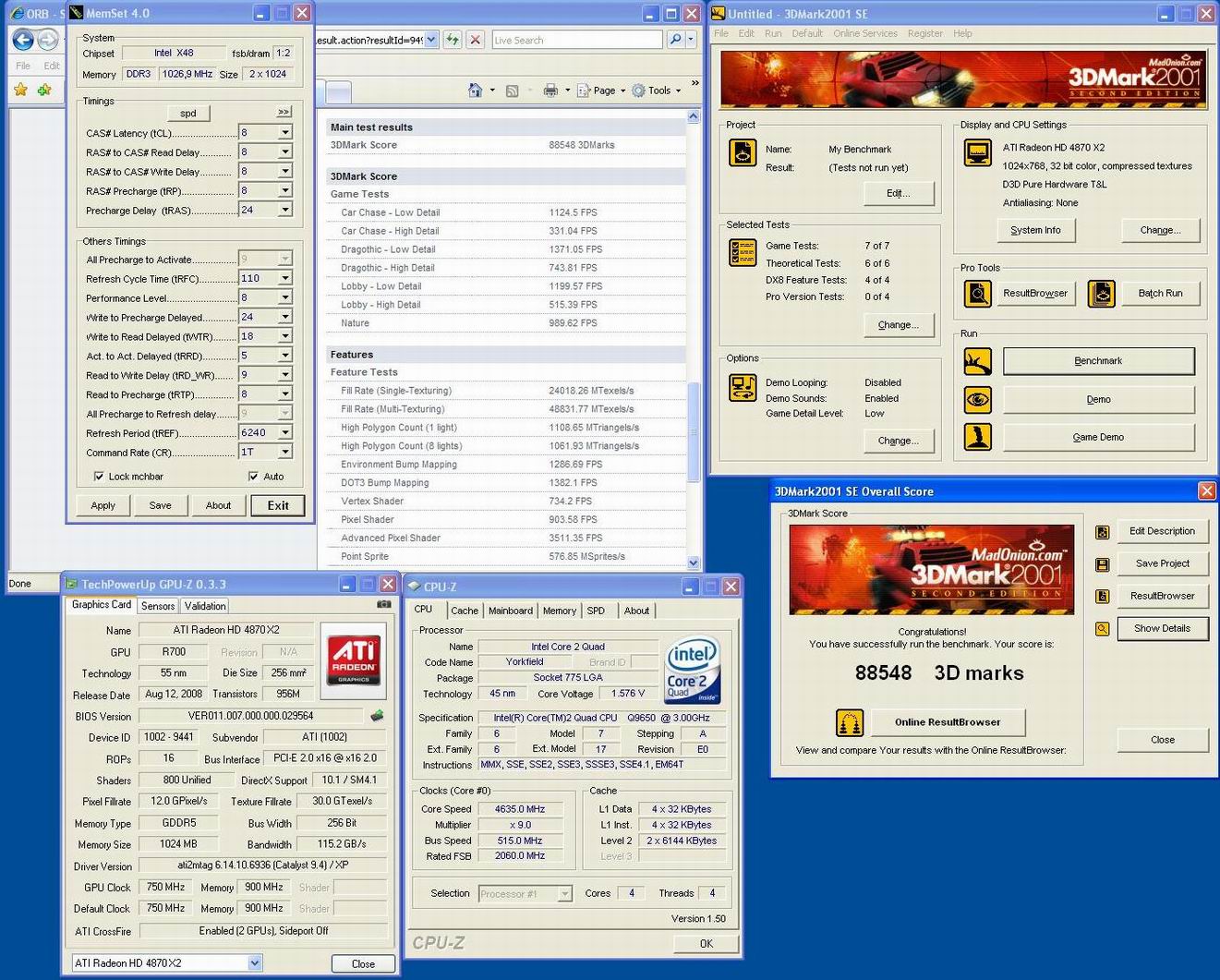Click the Options loop icon in 3DMark2001
The image size is (1220, 980).
[x=743, y=388]
